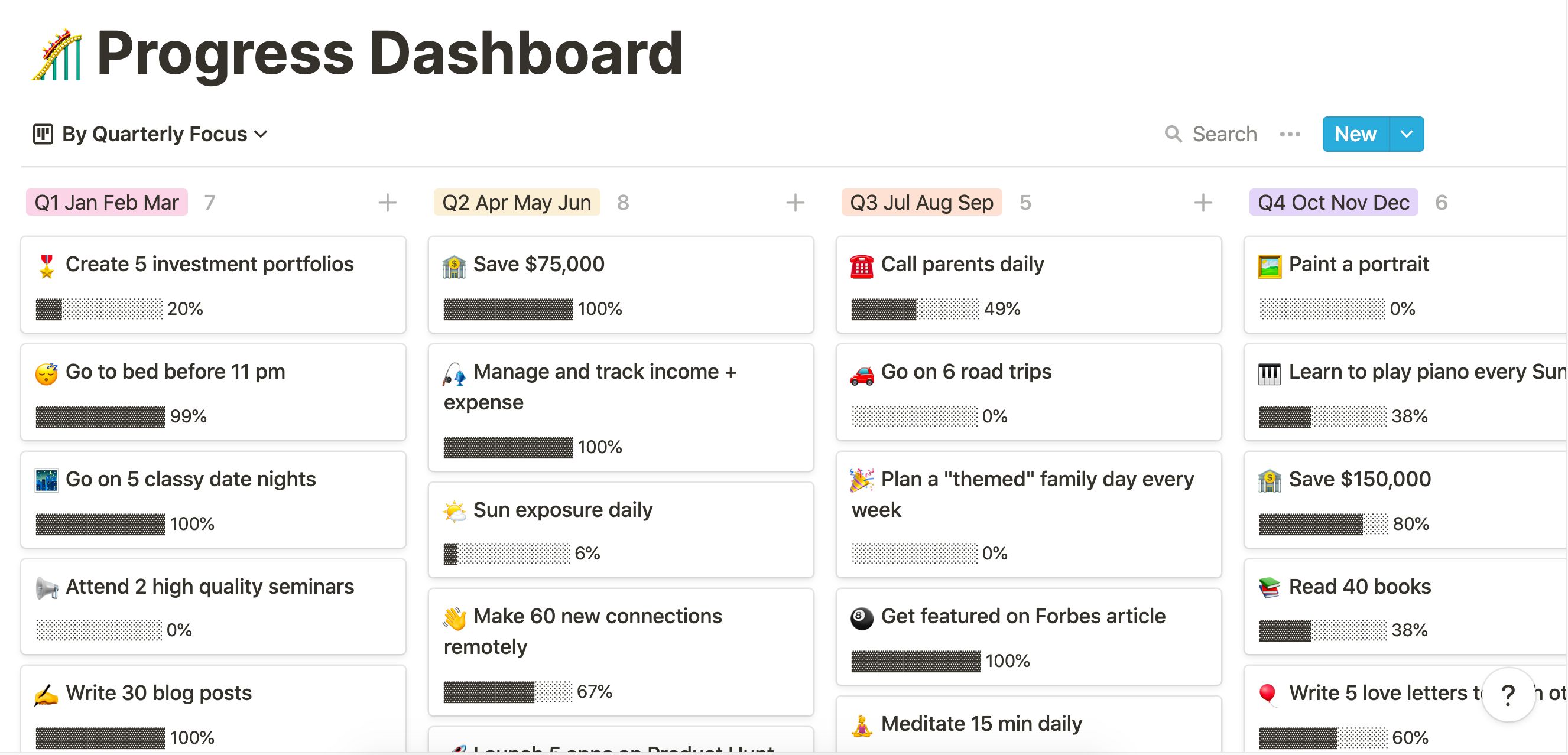Click the 20% progress bar on investment portfolios
This screenshot has height=755, width=1568.
coord(99,309)
